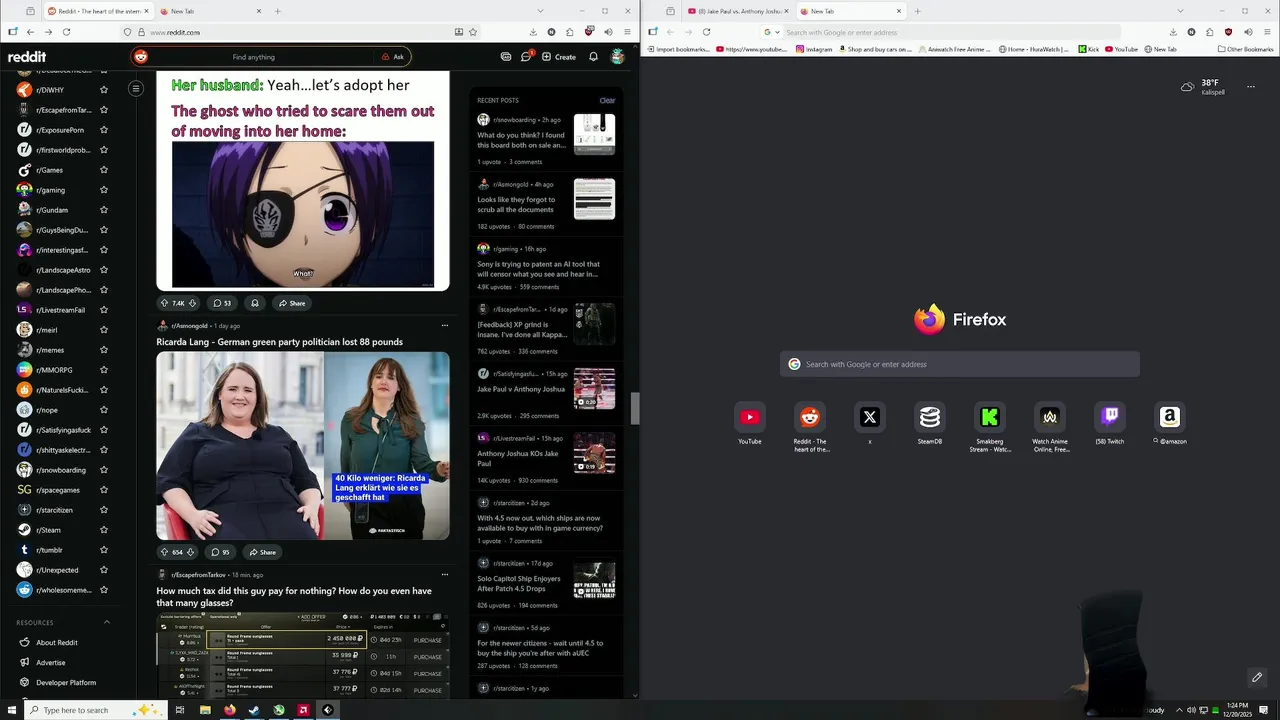Click the reddit logo in header
This screenshot has width=1280, height=720.
(x=27, y=57)
